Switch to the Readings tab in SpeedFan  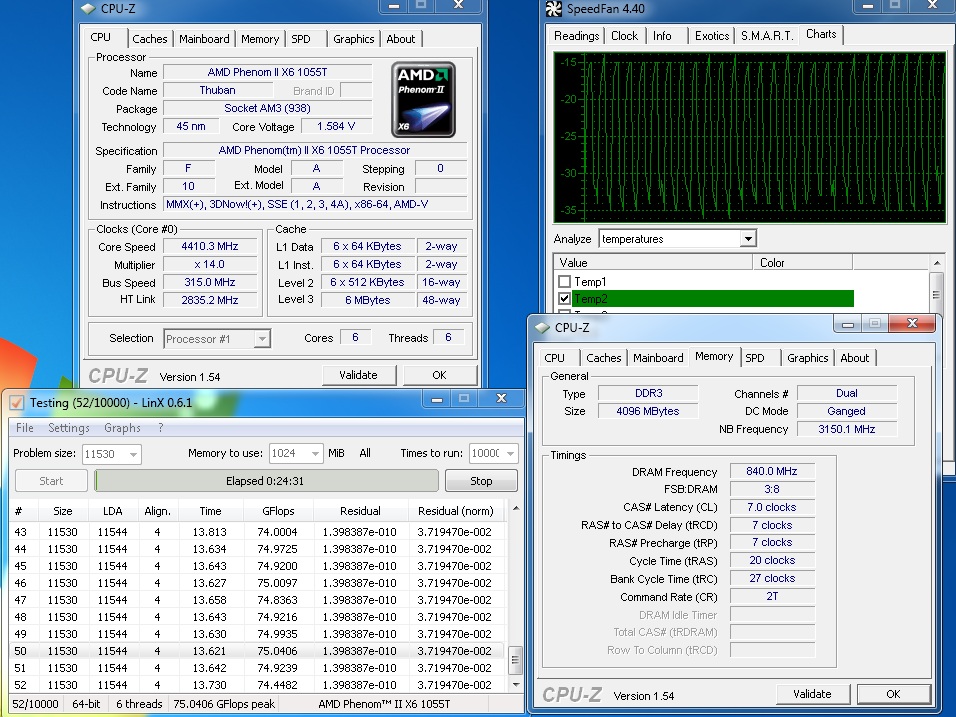(x=576, y=36)
